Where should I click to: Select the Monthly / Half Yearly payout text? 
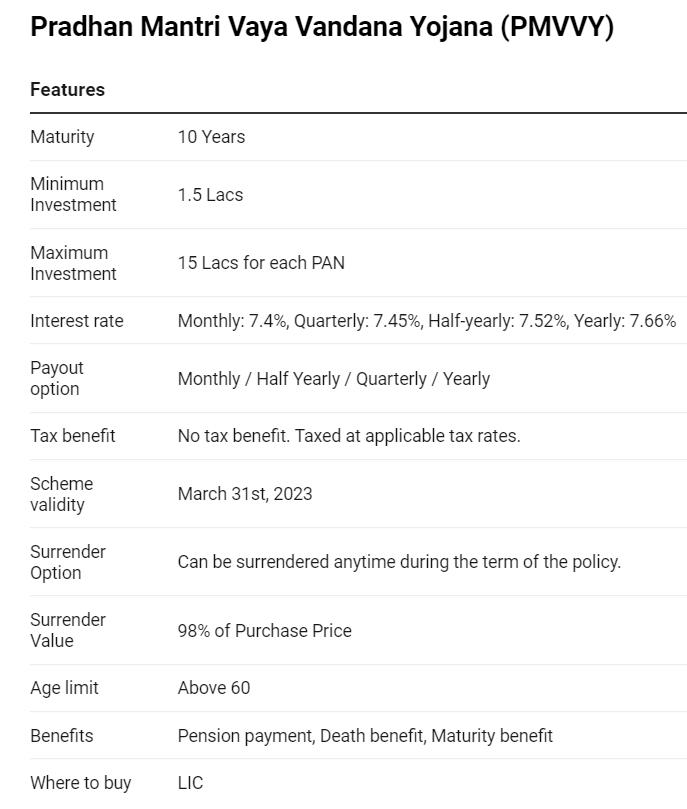pyautogui.click(x=334, y=379)
